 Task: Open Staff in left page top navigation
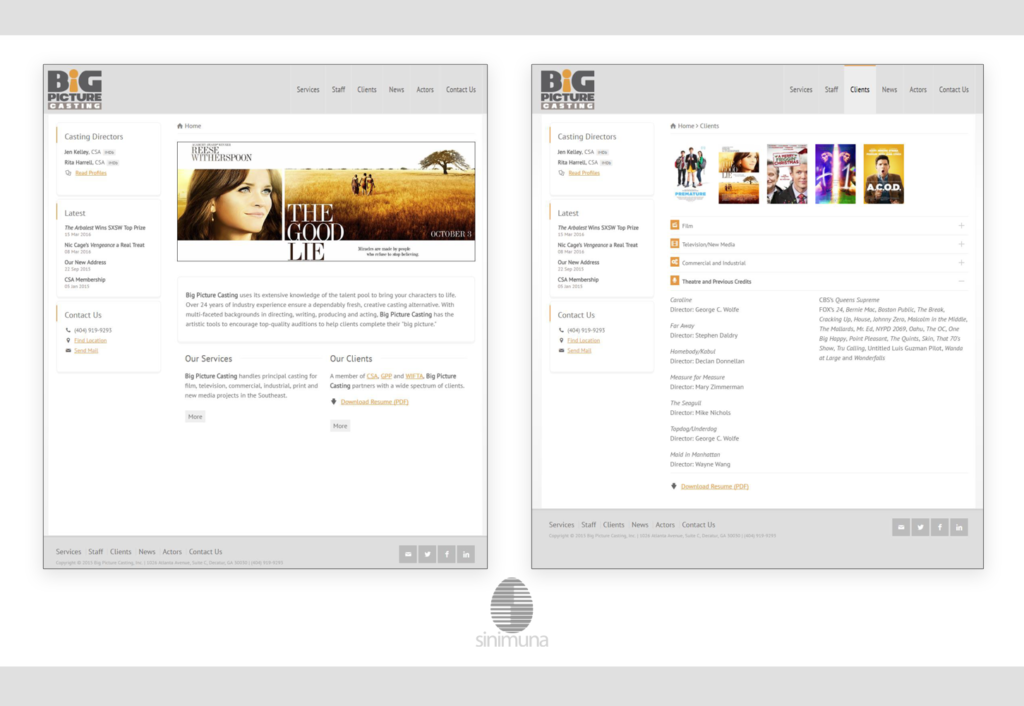tap(338, 89)
